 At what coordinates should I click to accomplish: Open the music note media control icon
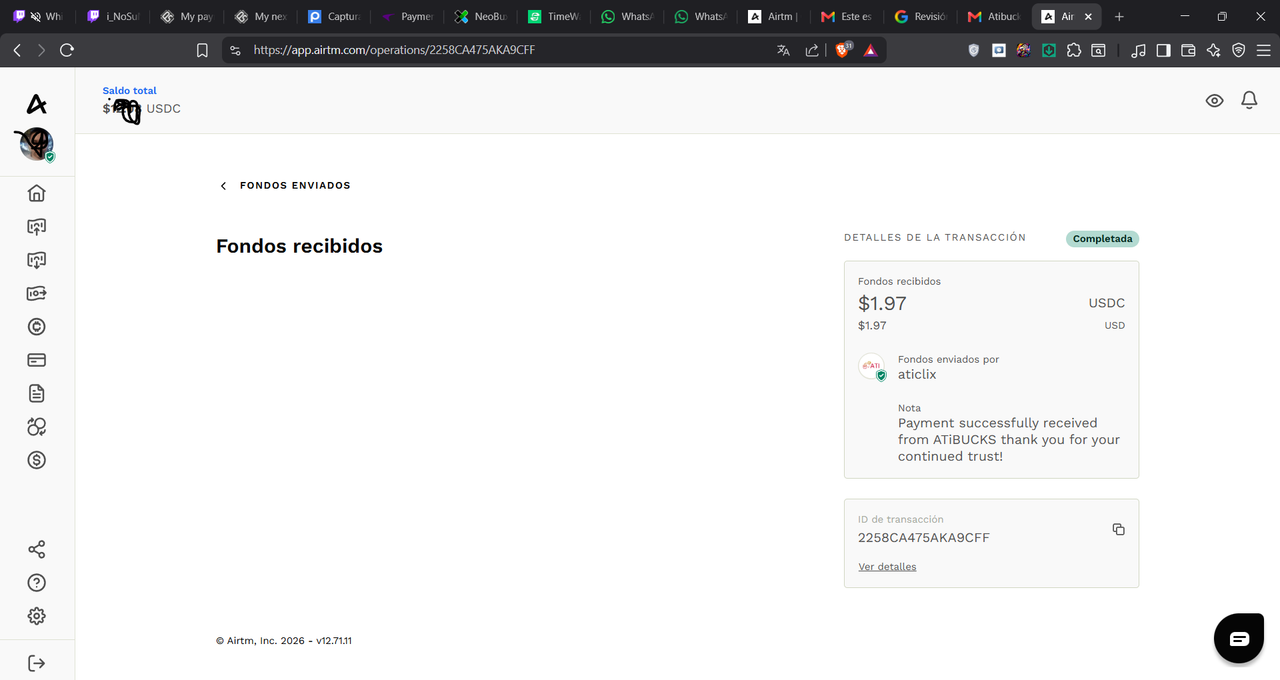[x=1138, y=50]
